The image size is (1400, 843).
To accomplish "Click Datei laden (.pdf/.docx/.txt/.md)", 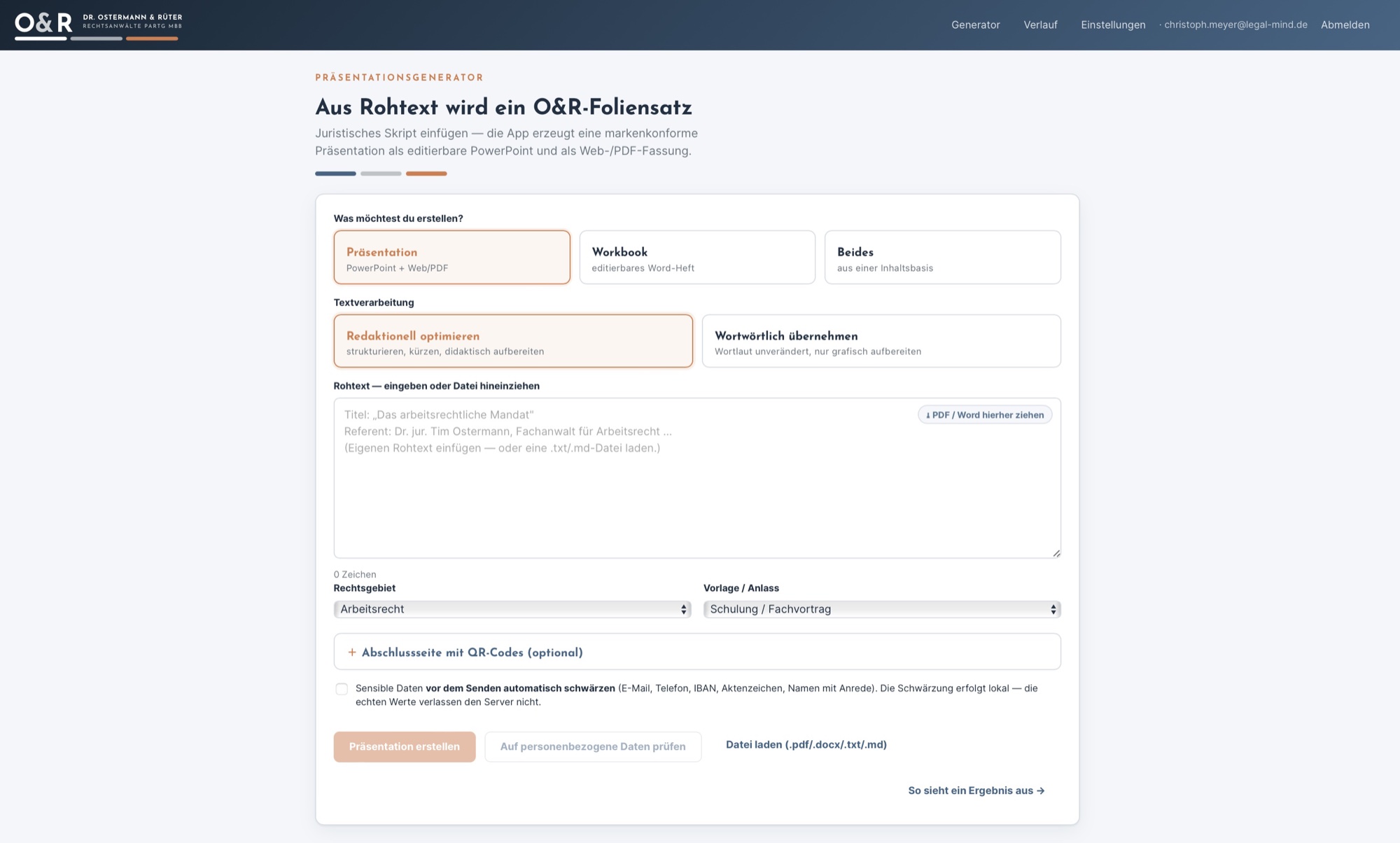I will [806, 744].
